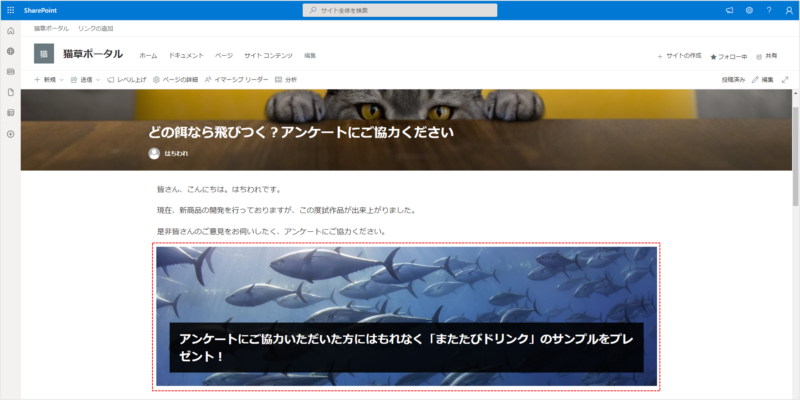The width and height of the screenshot is (800, 400).
Task: Open the ドキュメント navigation tab
Action: click(x=186, y=55)
